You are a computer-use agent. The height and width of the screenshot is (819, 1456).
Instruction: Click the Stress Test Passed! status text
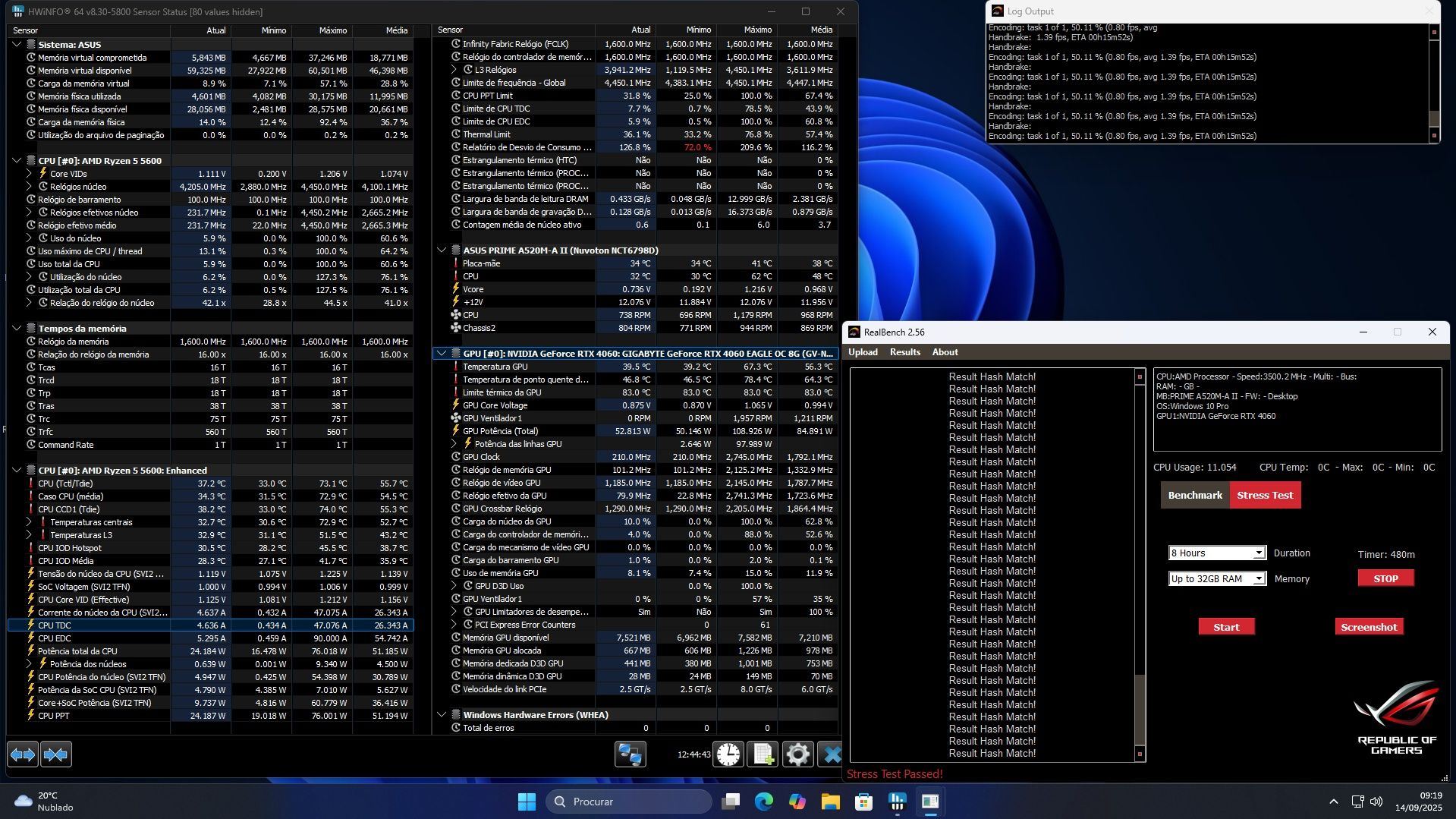[x=895, y=774]
